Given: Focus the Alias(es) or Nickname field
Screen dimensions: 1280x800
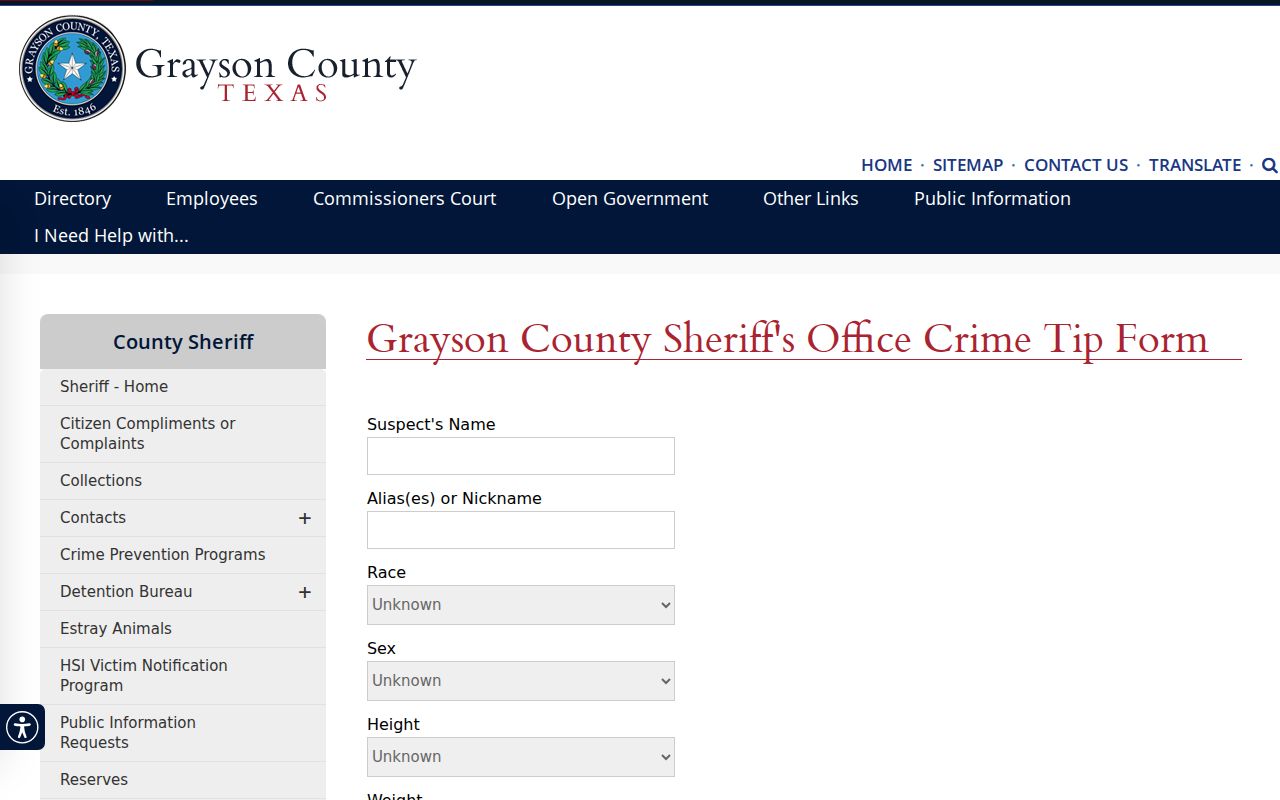Looking at the screenshot, I should point(521,530).
